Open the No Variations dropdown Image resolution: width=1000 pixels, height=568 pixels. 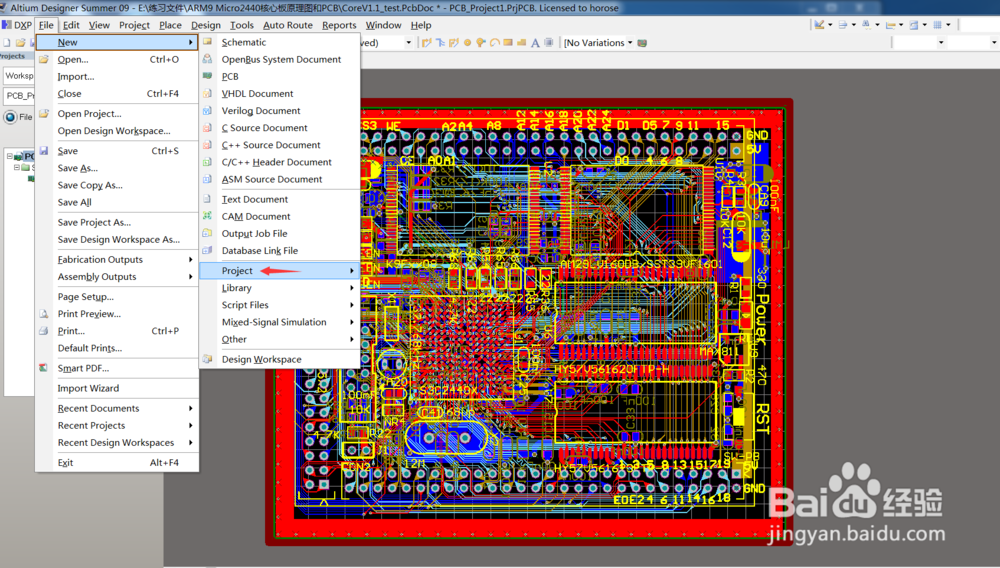[630, 43]
